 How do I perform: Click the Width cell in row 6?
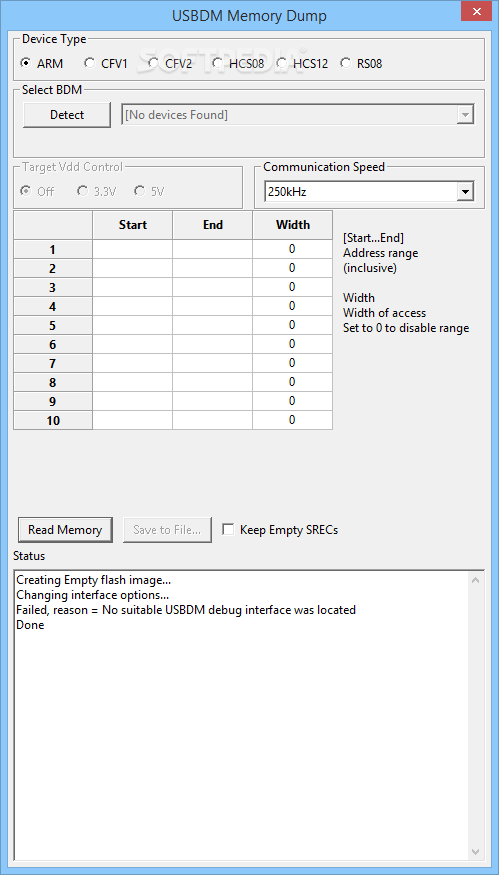(x=292, y=344)
